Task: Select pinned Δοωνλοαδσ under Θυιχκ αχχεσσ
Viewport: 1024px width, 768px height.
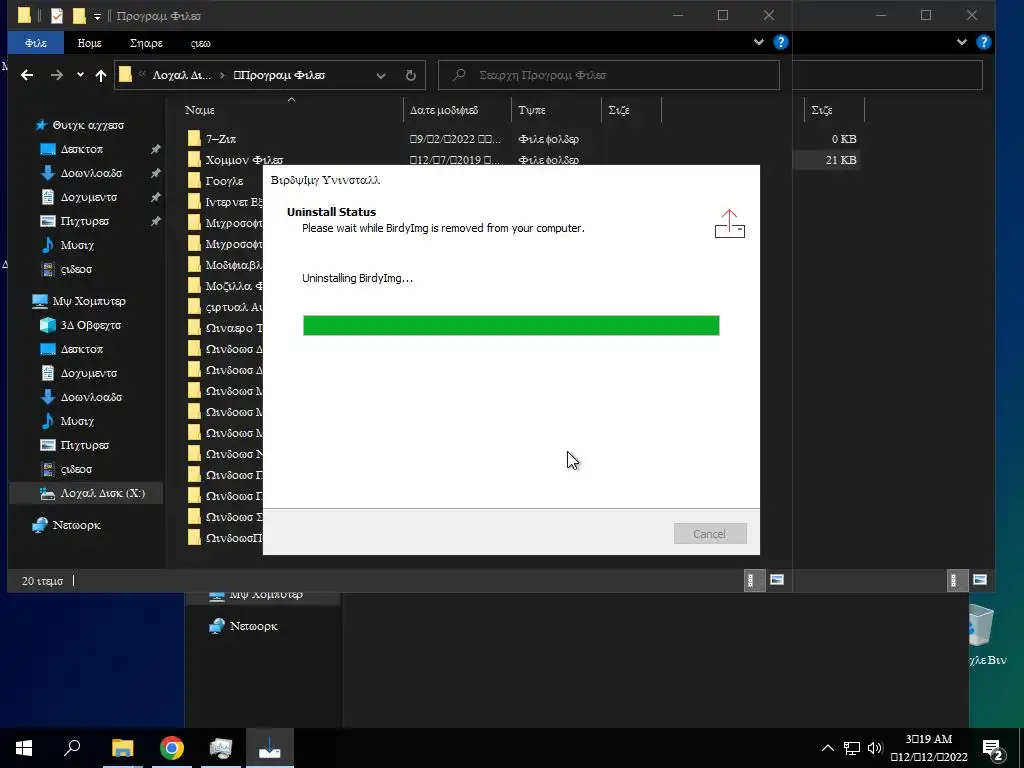Action: click(91, 173)
